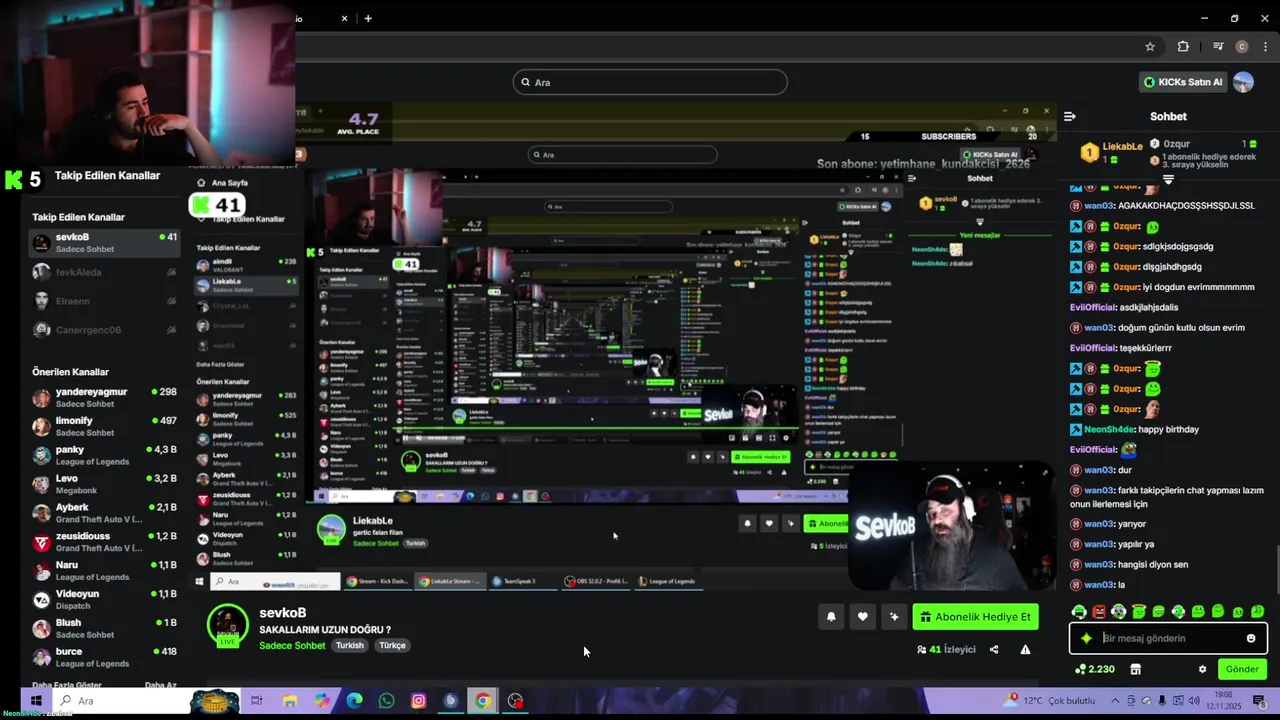Open Task View from the taskbar

click(256, 701)
